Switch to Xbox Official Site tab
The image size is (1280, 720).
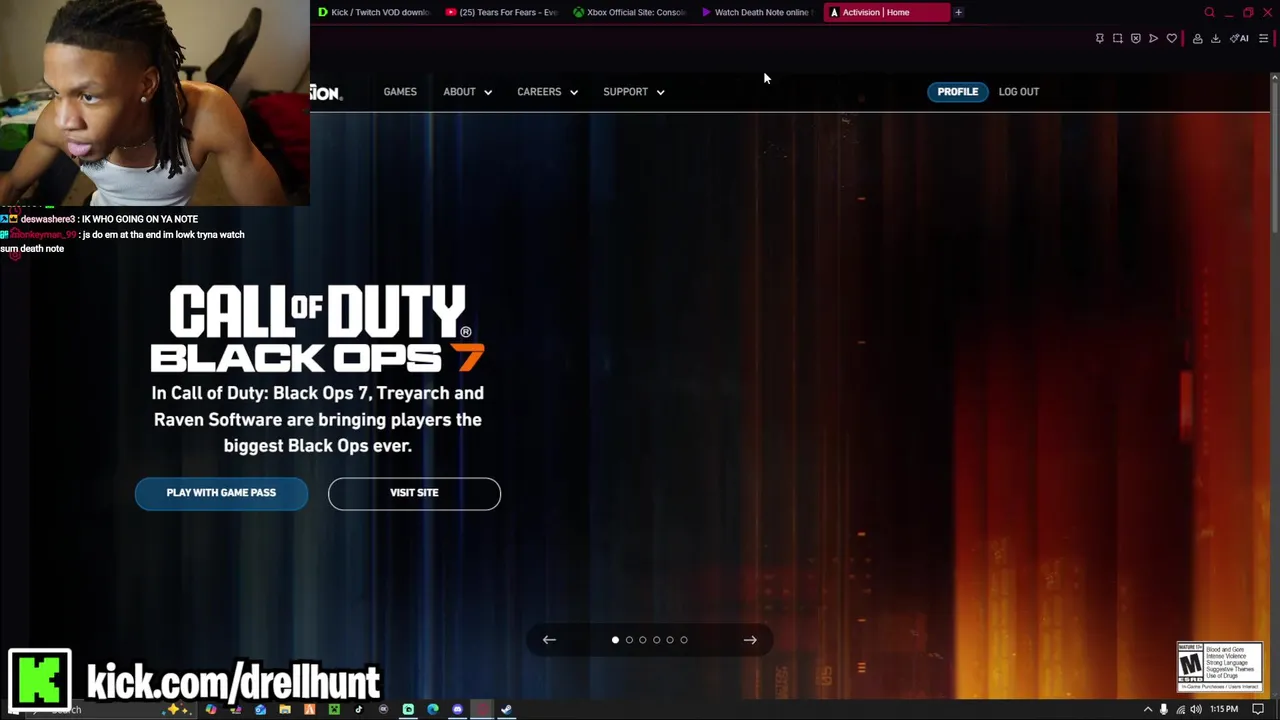pyautogui.click(x=629, y=12)
